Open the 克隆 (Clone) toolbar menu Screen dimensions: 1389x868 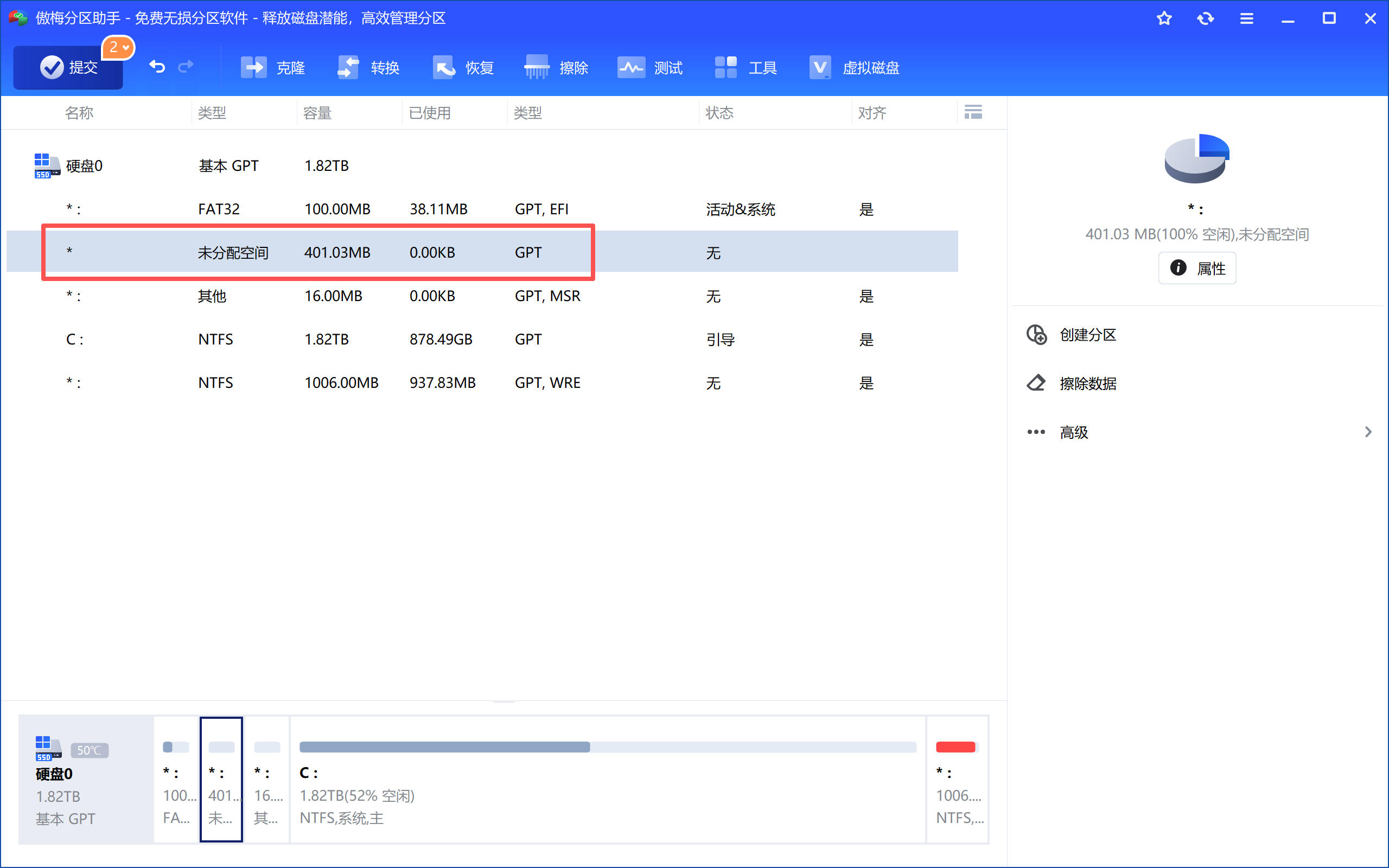[x=273, y=68]
